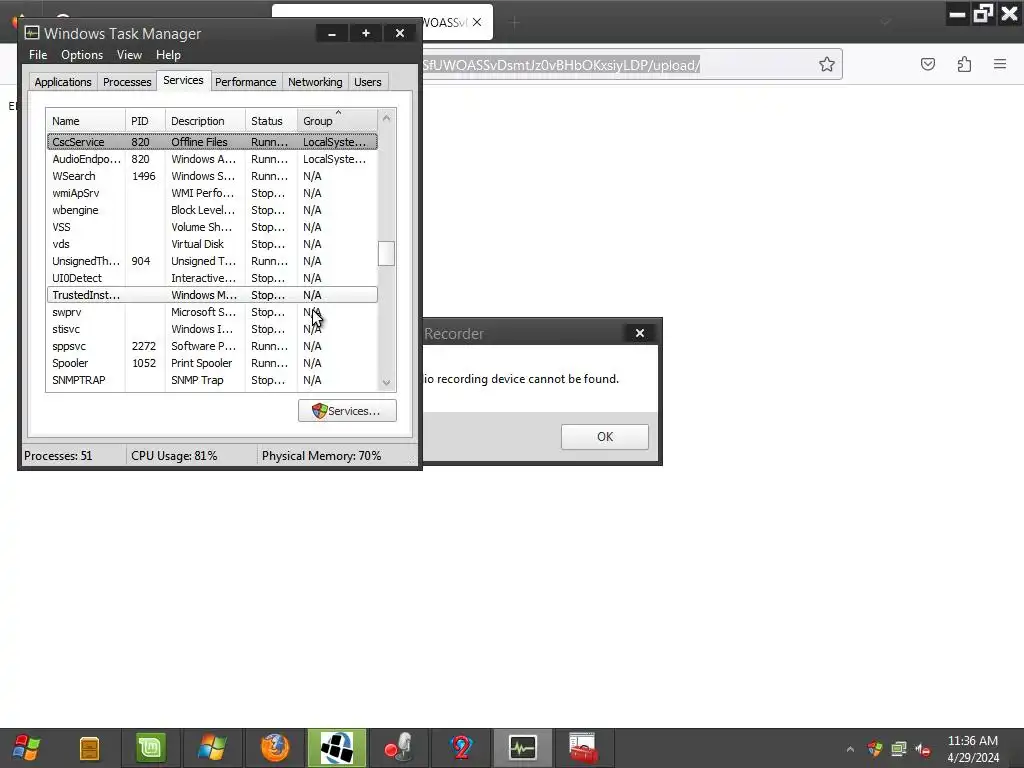Open network tray icon
Viewport: 1024px width, 768px height.
coord(899,749)
